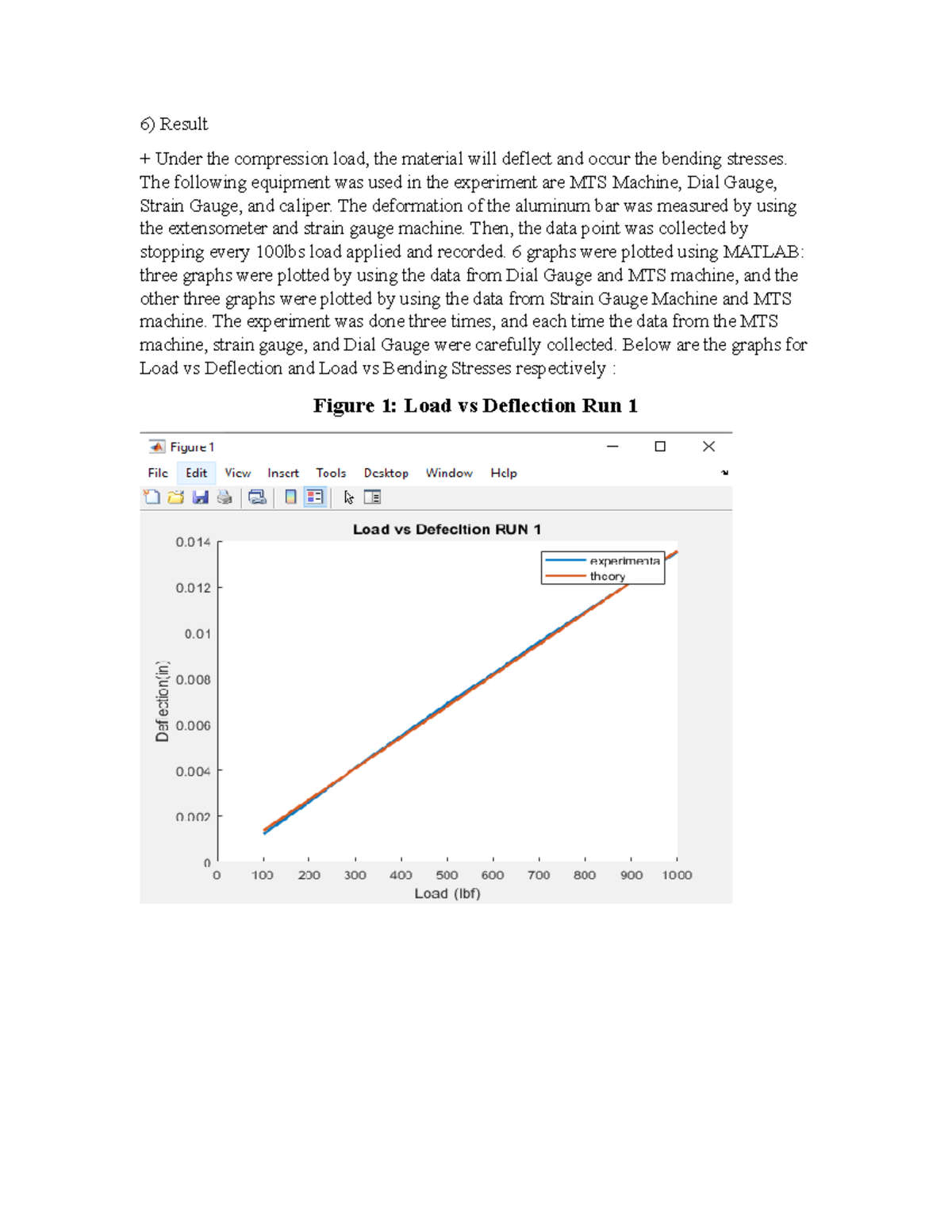
Task: Open the Window menu
Action: pos(449,473)
